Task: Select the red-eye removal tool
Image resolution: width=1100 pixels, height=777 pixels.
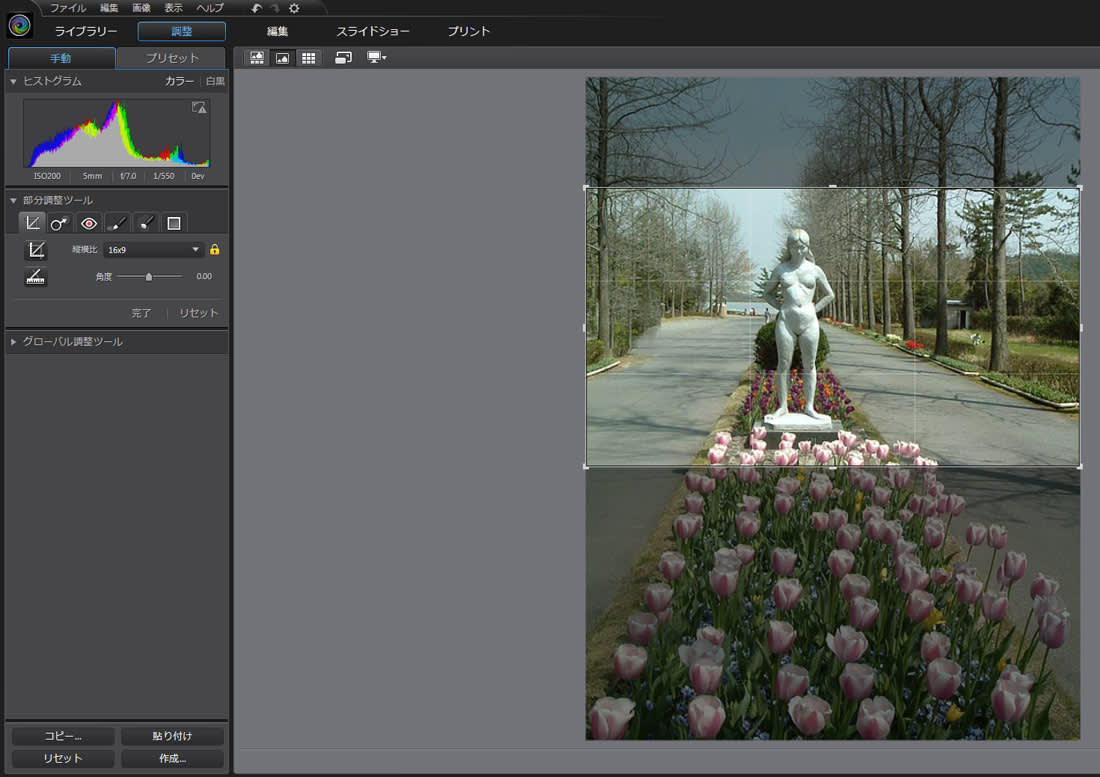Action: [89, 223]
